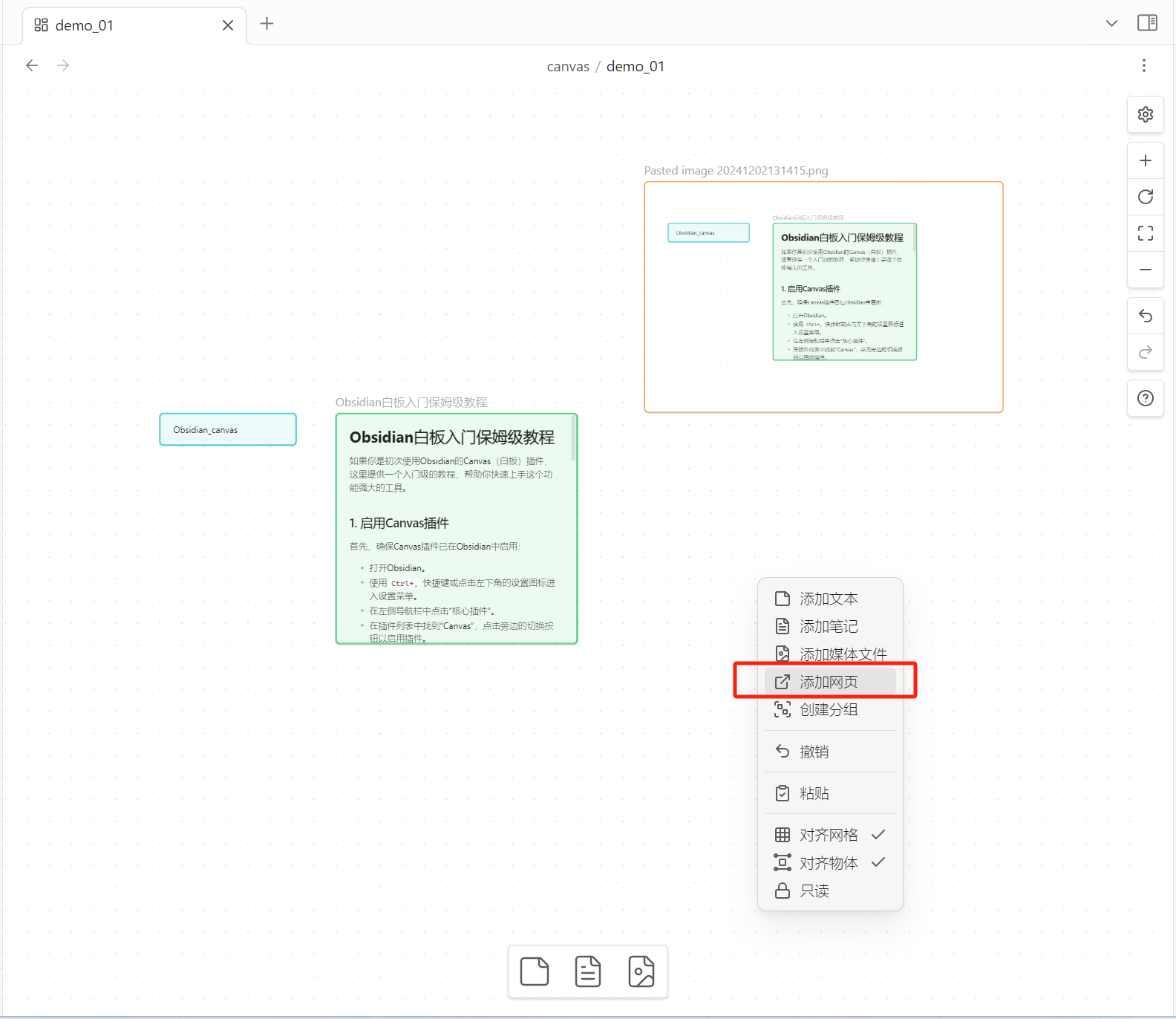Toggle 只读 read-only mode

coord(830,891)
